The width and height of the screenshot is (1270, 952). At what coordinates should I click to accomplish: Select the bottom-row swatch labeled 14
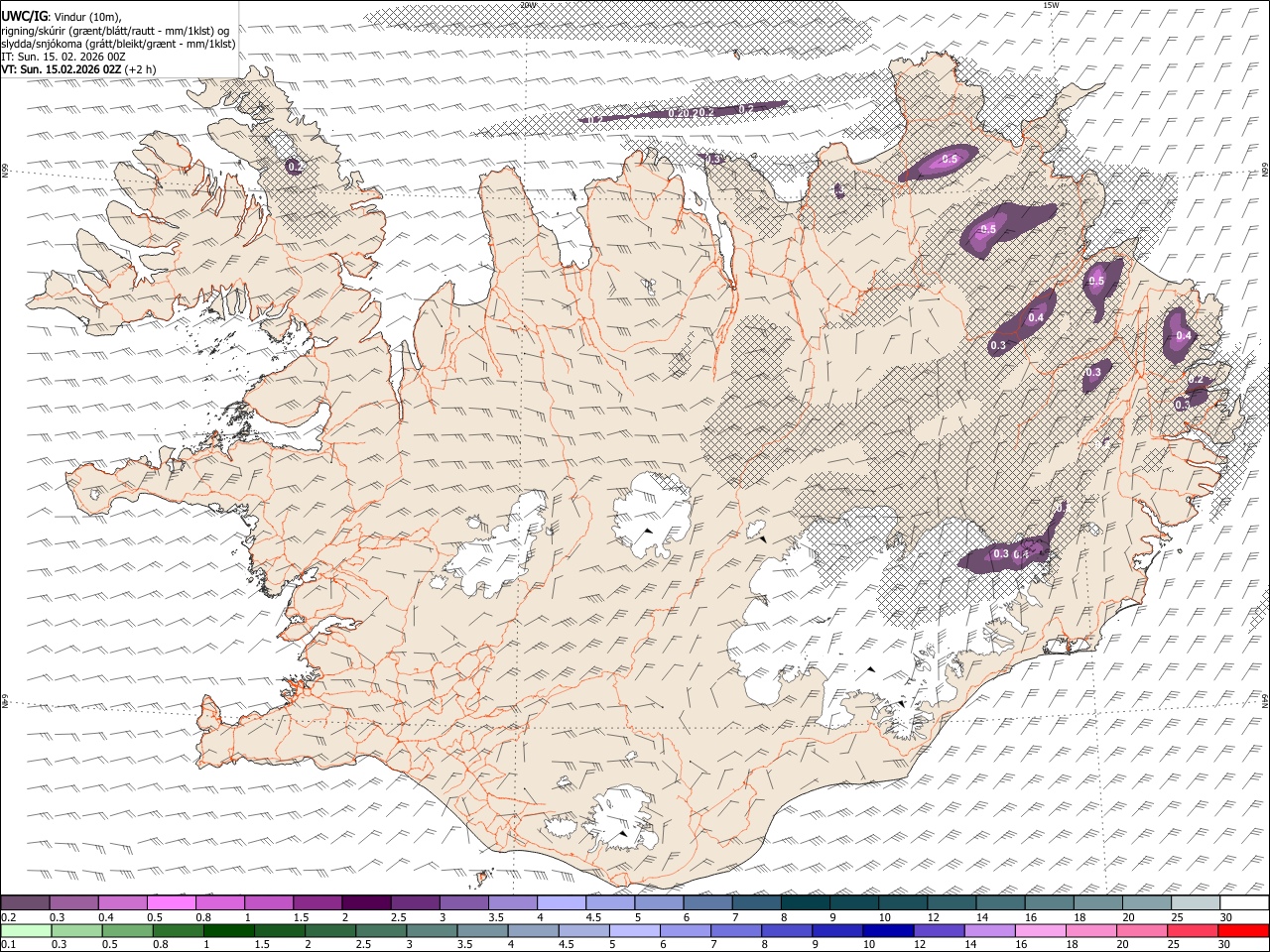pyautogui.click(x=988, y=931)
